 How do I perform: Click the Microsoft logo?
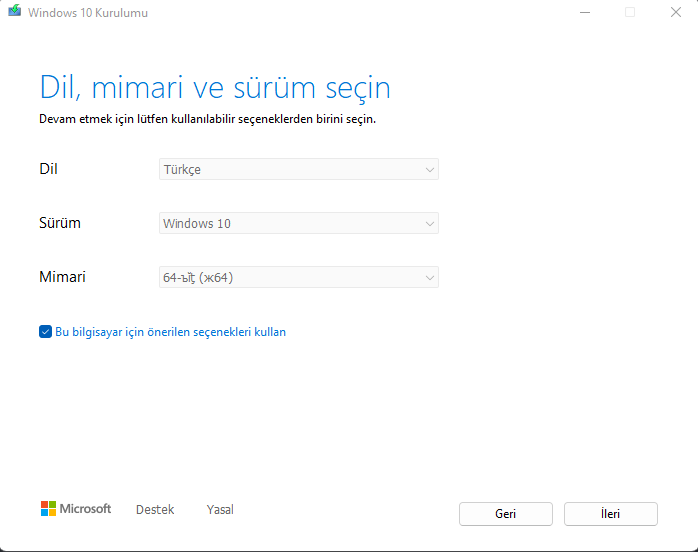76,508
